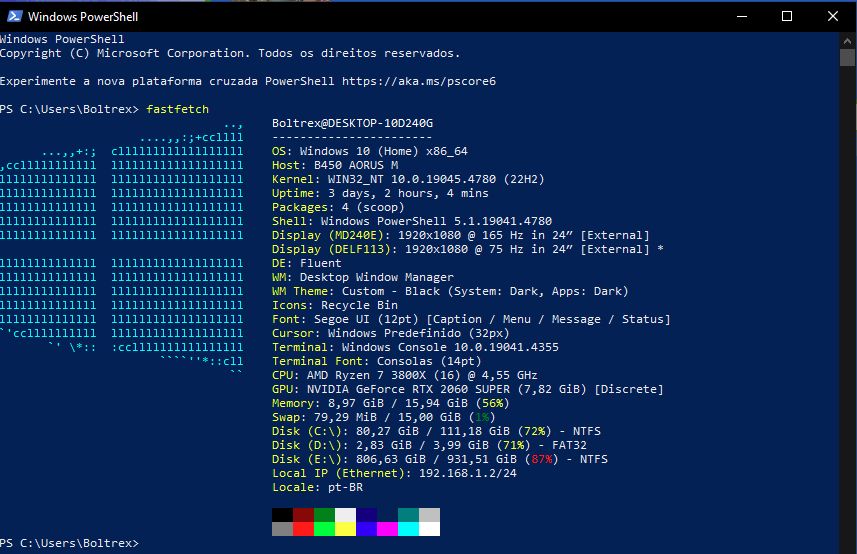
Task: Click the Host: B450 AORUS M line
Action: pos(335,166)
